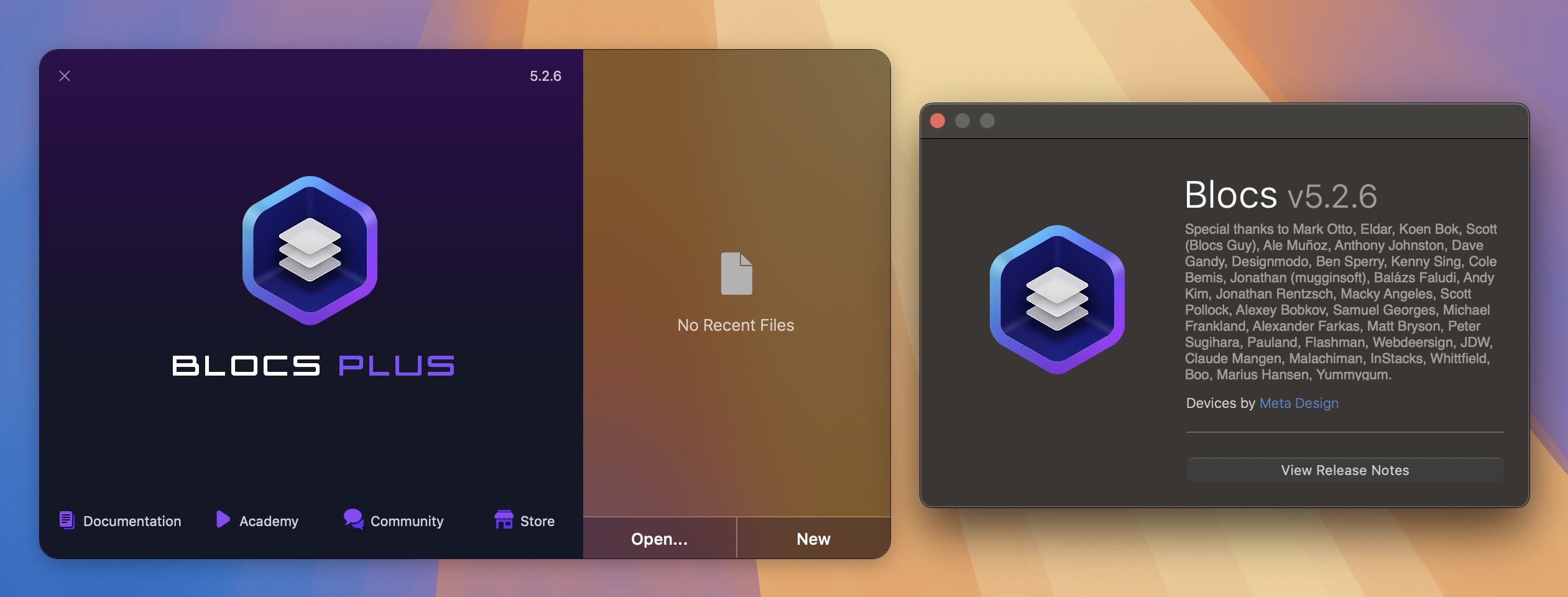Click the No Recent Files document icon

[737, 274]
